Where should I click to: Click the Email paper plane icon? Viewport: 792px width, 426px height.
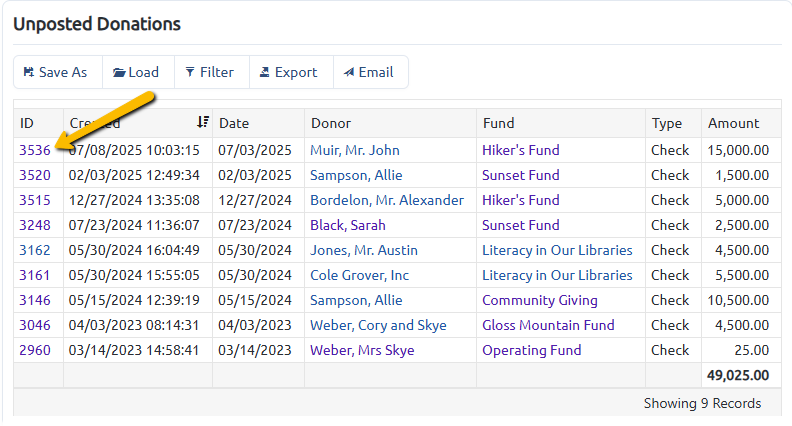coord(349,72)
